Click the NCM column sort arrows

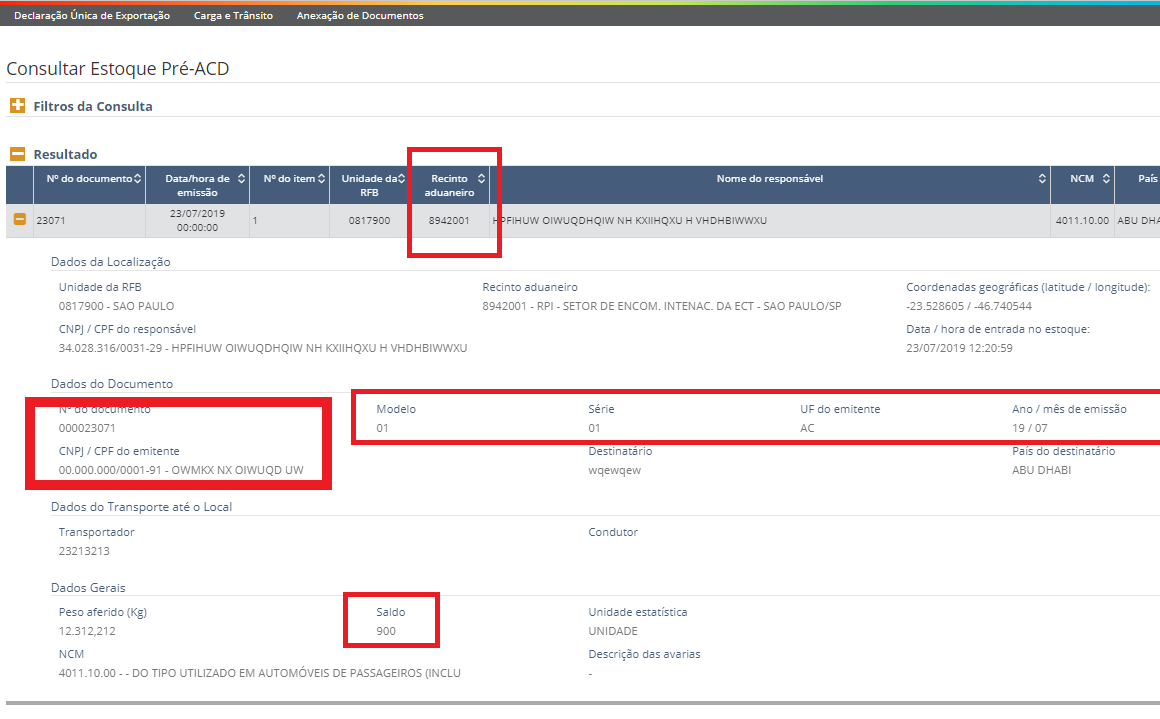click(1105, 179)
